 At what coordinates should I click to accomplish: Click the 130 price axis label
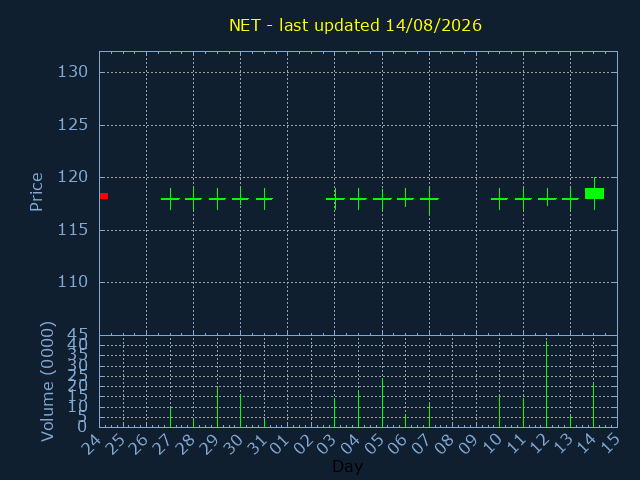(x=73, y=72)
